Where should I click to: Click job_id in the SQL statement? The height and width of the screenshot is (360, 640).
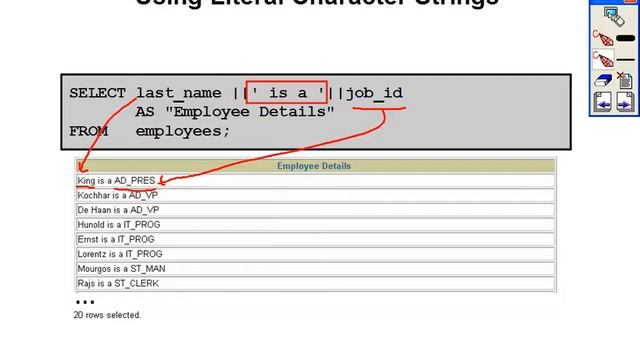(375, 93)
